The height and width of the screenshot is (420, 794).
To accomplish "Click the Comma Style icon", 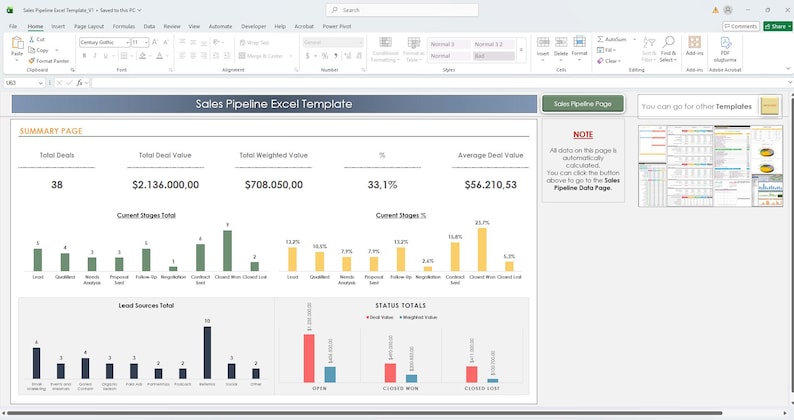I will click(335, 56).
